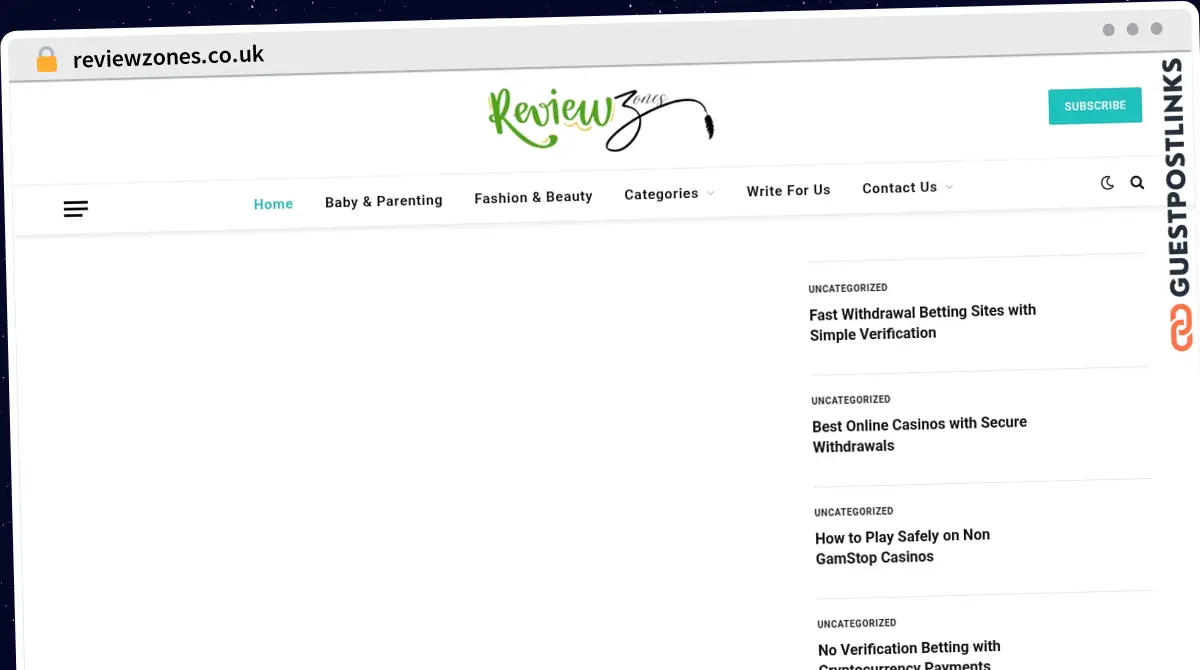
Task: Click the padlock icon in the address bar
Action: point(46,58)
